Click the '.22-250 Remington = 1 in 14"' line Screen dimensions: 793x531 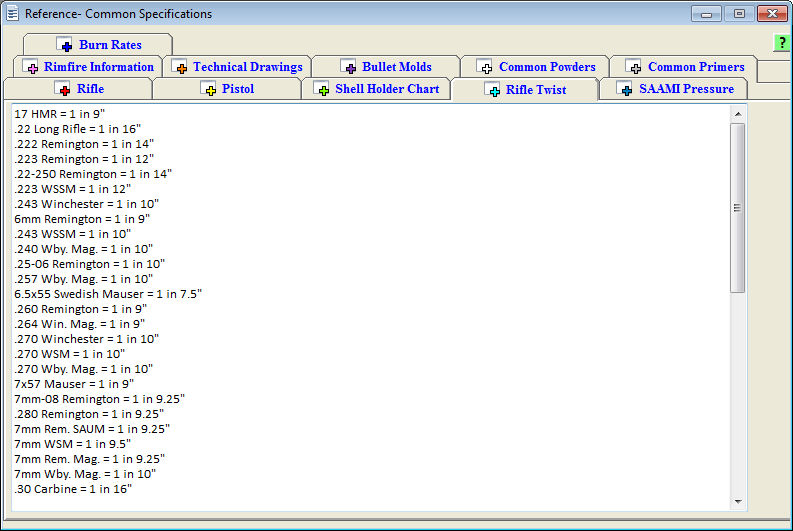[x=93, y=174]
